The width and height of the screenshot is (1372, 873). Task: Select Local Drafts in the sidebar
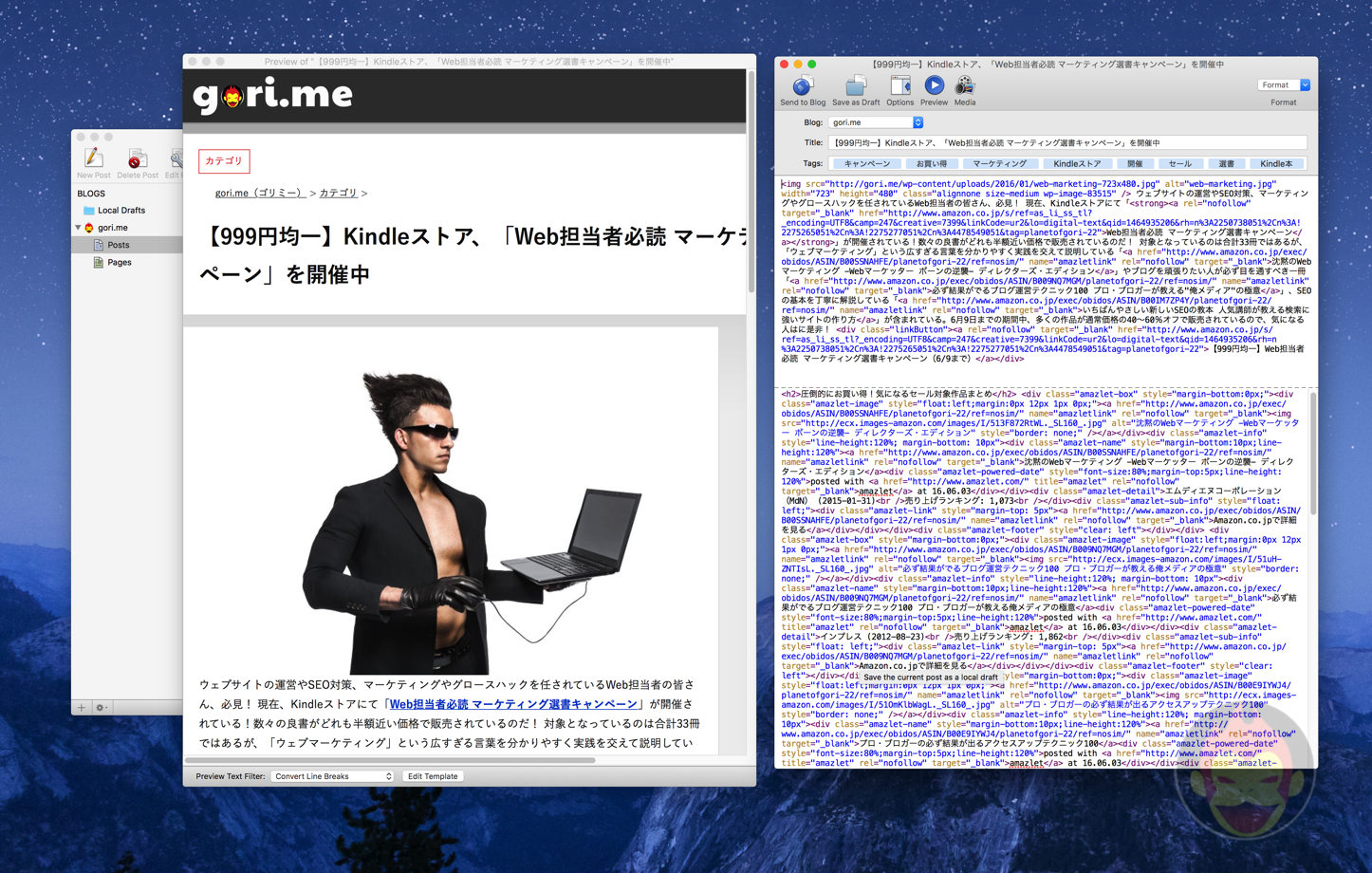pos(121,211)
